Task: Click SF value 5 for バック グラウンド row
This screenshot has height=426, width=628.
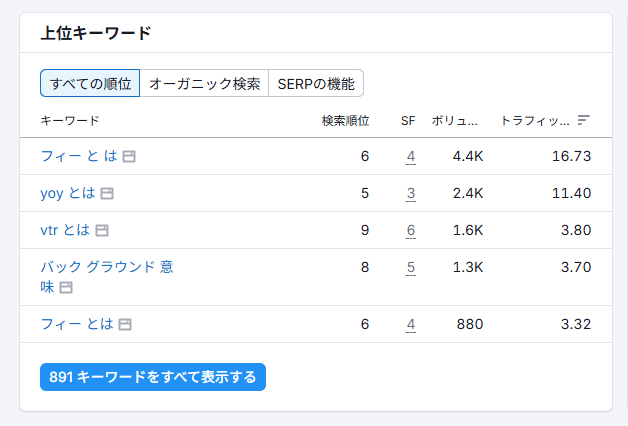Action: (x=410, y=267)
